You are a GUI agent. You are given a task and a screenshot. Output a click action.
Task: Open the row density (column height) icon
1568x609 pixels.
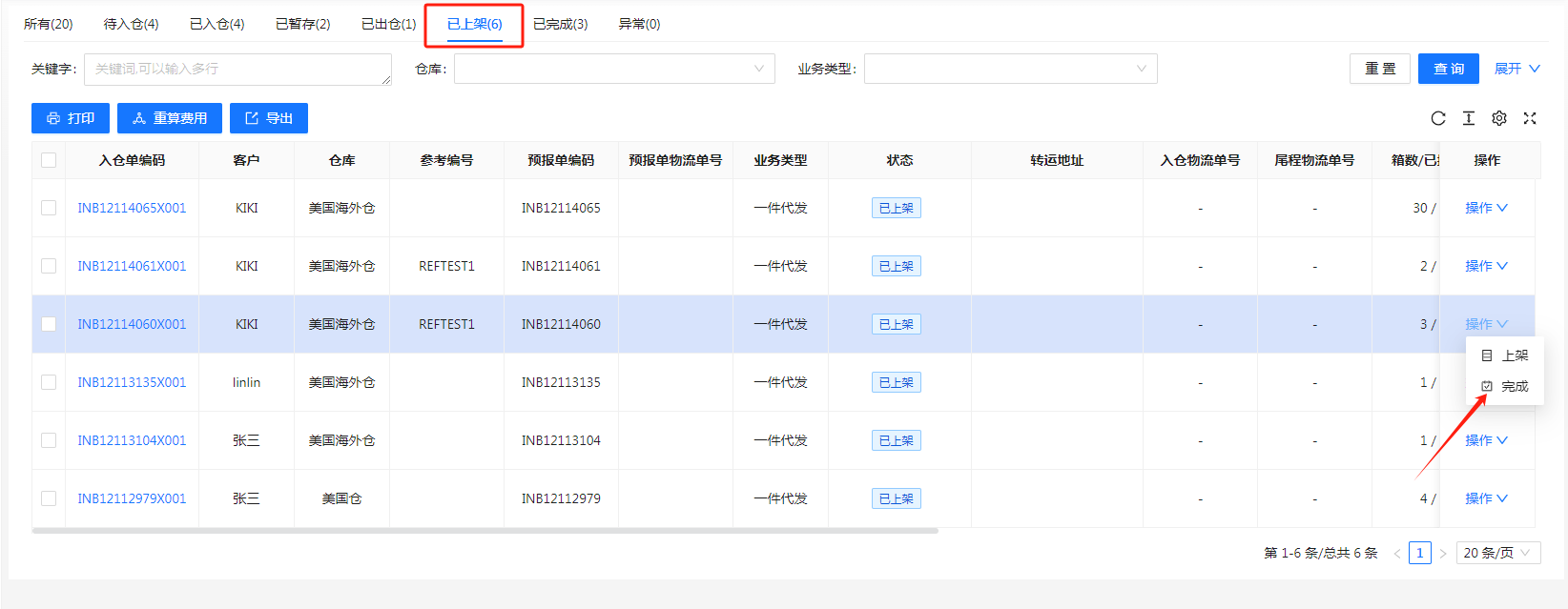coord(1469,118)
